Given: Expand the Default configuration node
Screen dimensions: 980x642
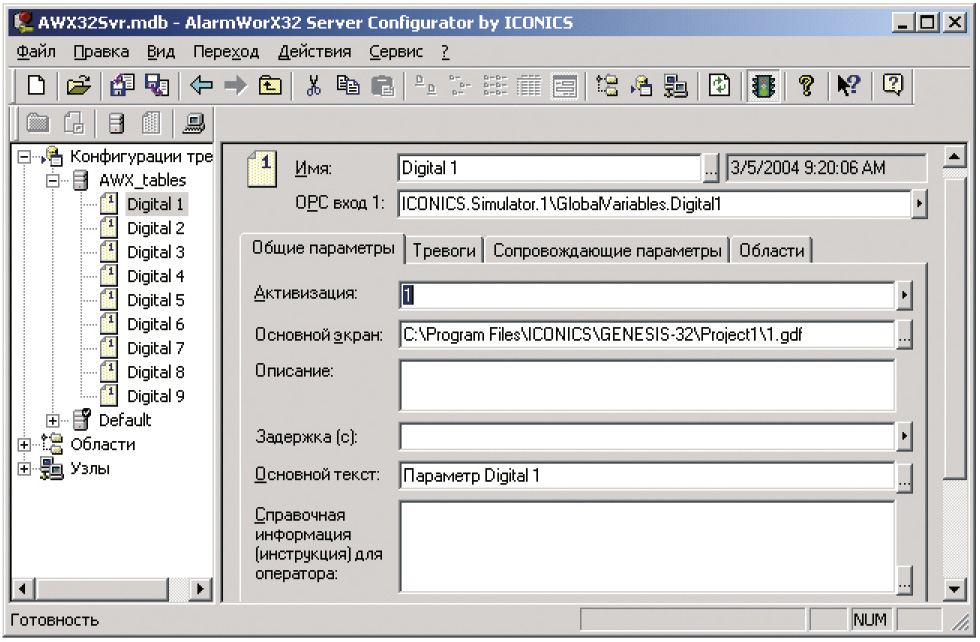Looking at the screenshot, I should 53,421.
